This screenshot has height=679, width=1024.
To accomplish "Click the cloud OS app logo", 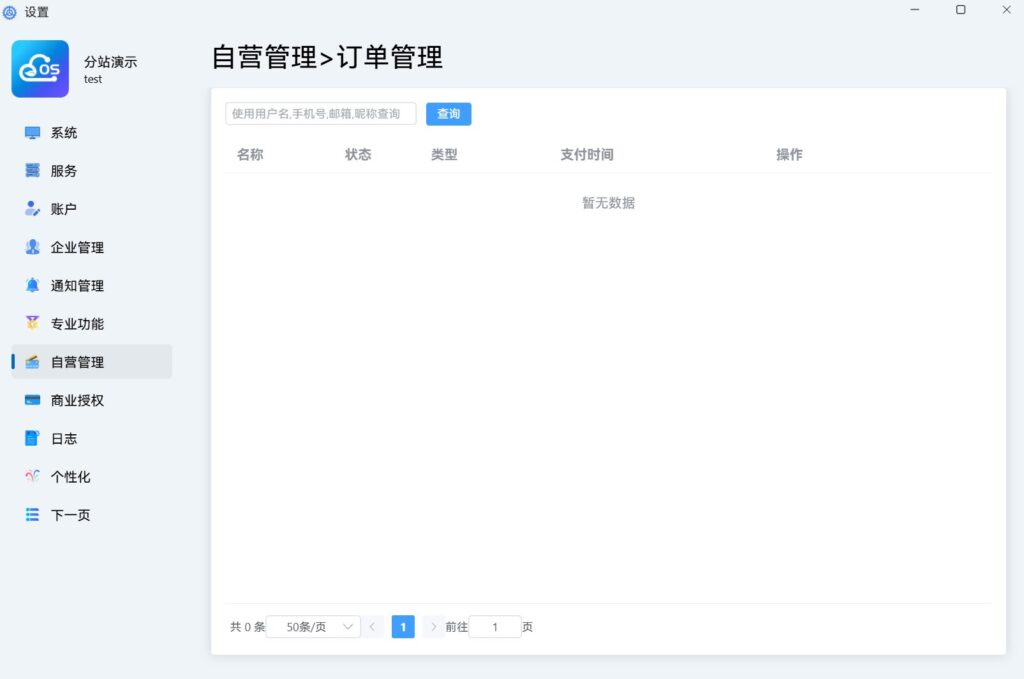I will click(39, 68).
